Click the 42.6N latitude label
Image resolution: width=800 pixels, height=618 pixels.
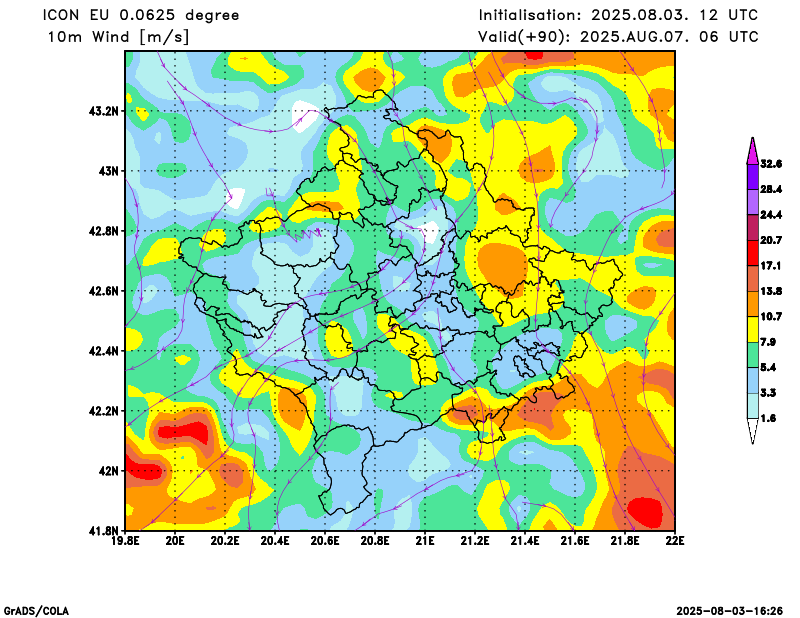(104, 291)
